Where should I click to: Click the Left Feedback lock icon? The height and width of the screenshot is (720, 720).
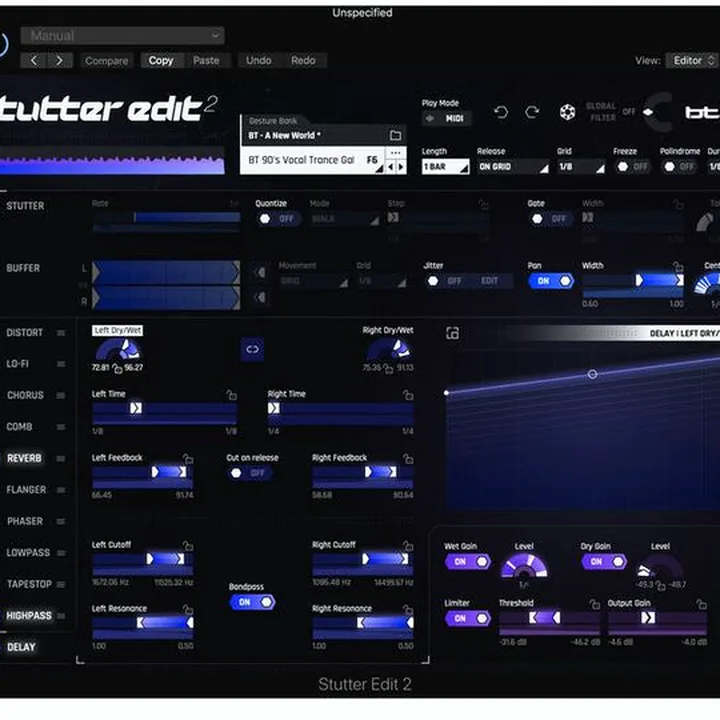pos(188,458)
